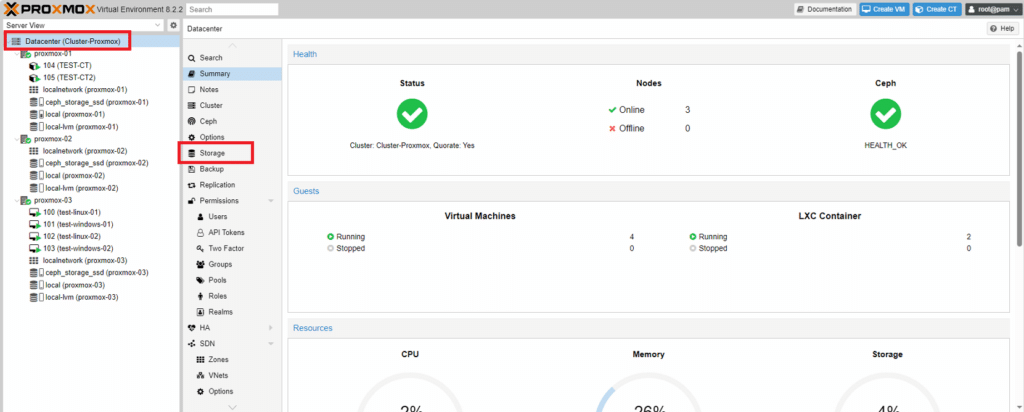
Task: Click the summary panel vertical scrollbar
Action: (x=1019, y=149)
